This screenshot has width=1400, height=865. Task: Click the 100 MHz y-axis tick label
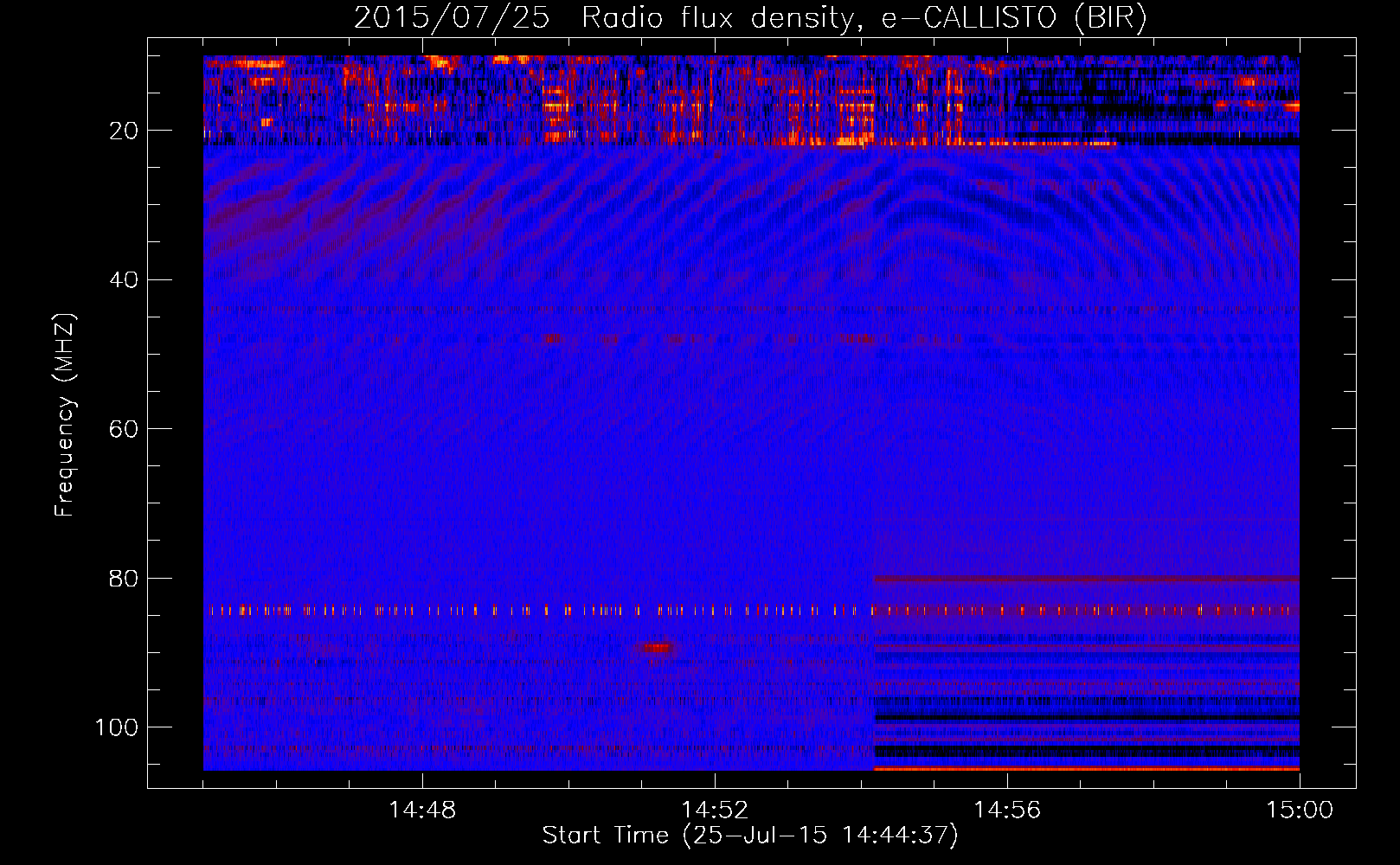(x=117, y=727)
